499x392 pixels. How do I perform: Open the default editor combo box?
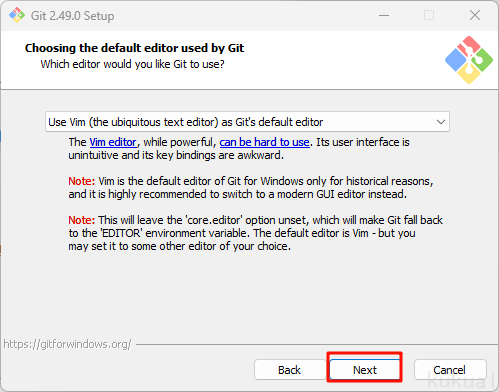click(x=247, y=122)
